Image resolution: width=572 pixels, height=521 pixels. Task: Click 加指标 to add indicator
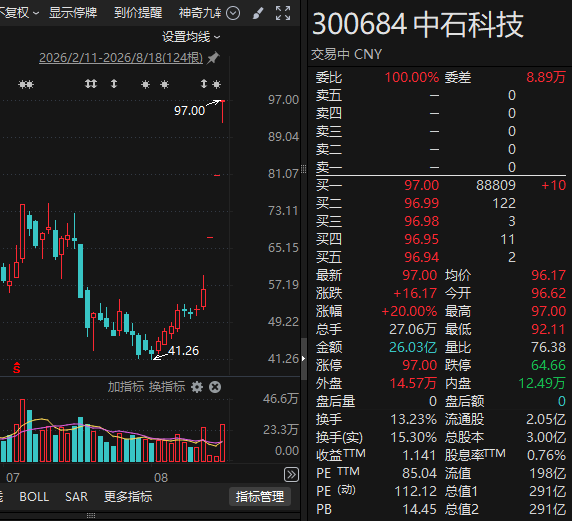click(x=126, y=387)
